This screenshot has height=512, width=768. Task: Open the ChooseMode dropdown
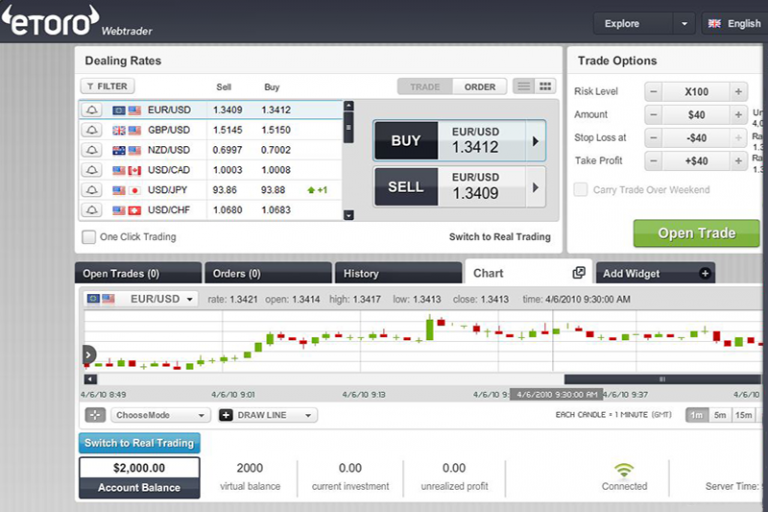coord(161,415)
